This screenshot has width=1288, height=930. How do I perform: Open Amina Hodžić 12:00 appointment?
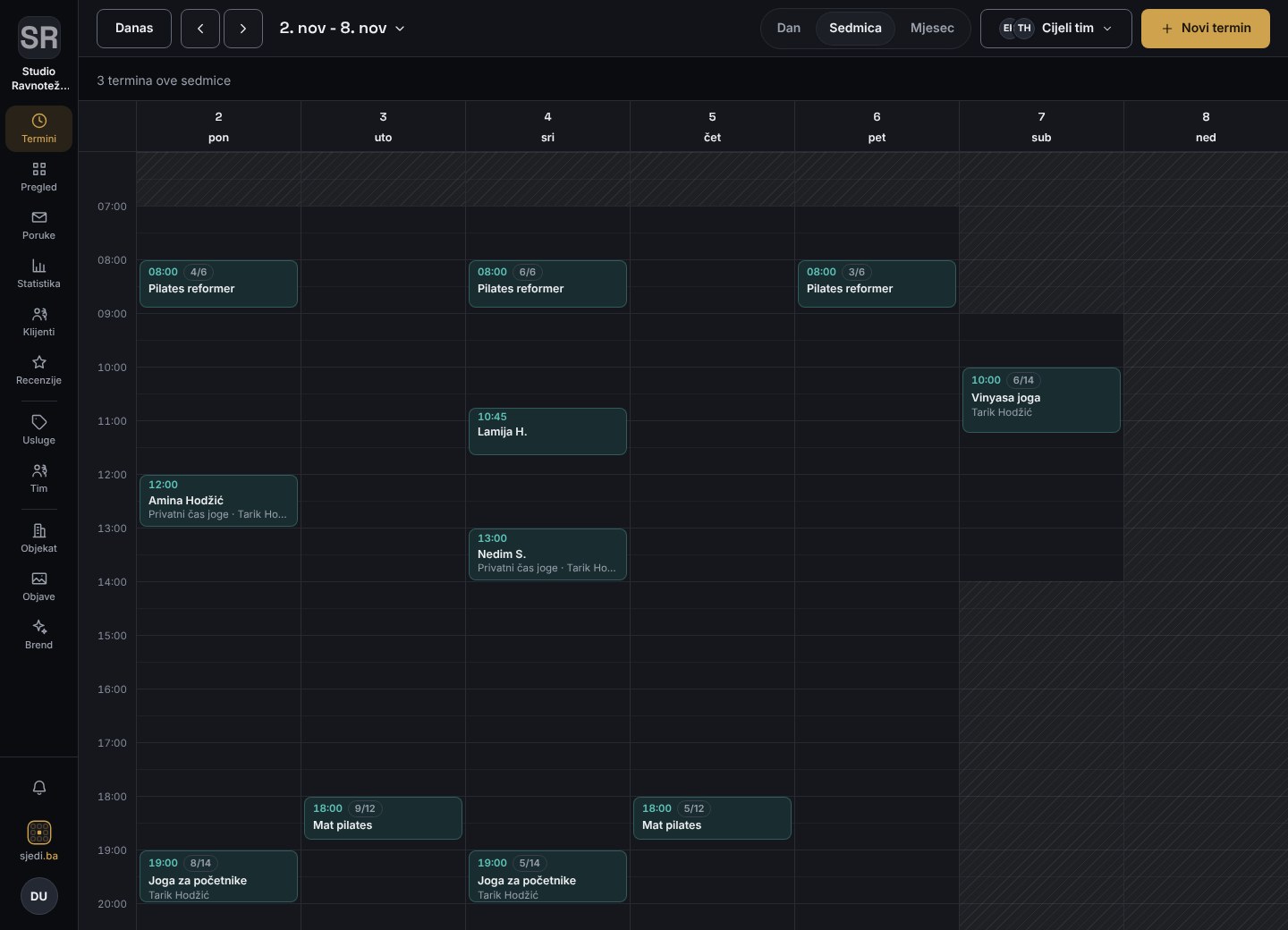(218, 501)
